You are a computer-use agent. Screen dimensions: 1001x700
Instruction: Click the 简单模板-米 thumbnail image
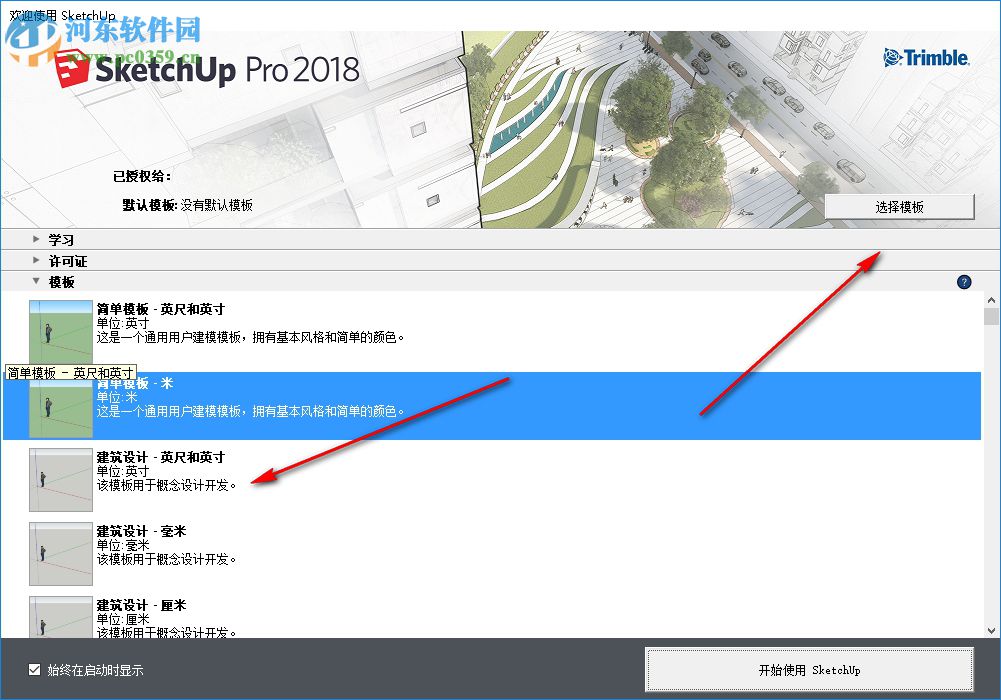tap(60, 405)
